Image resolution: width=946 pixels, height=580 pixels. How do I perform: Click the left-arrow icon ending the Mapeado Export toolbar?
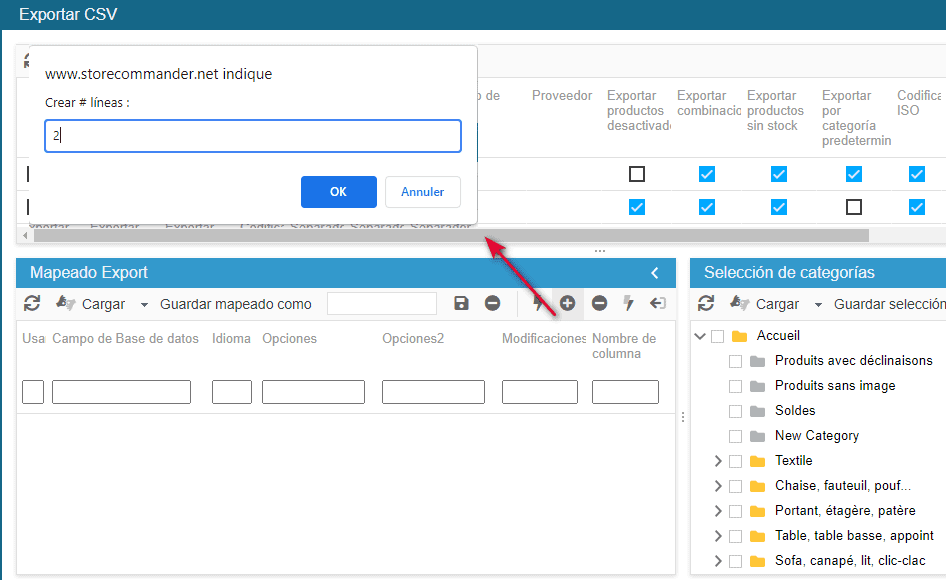tap(658, 303)
